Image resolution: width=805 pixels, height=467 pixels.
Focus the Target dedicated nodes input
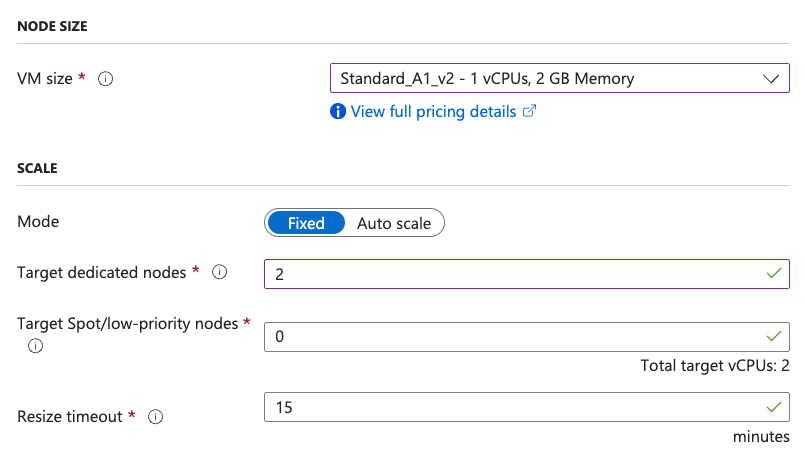[x=510, y=273]
